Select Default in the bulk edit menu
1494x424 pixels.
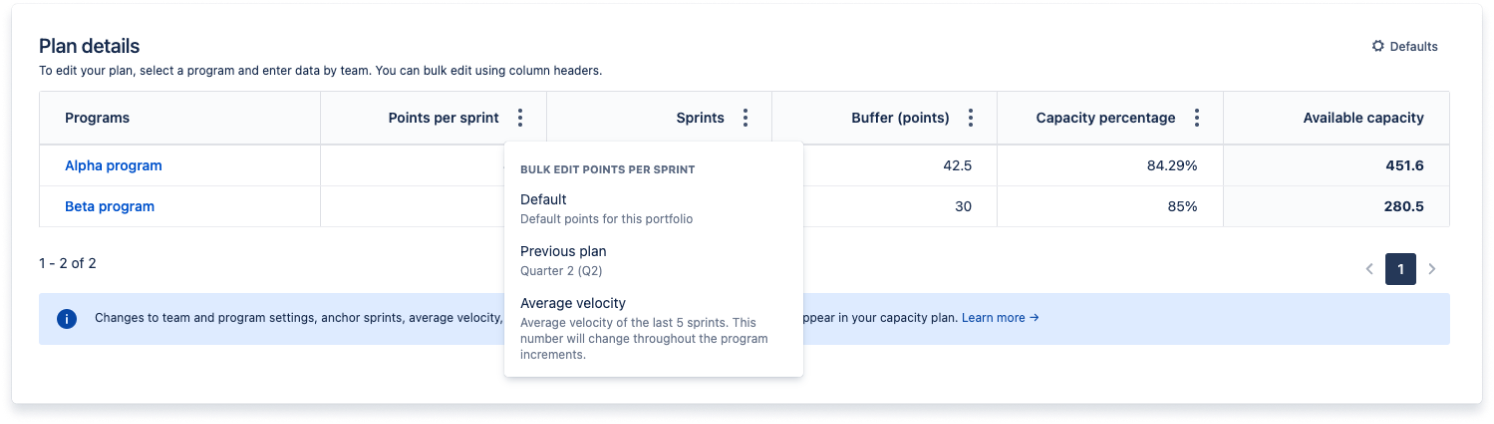click(x=654, y=209)
